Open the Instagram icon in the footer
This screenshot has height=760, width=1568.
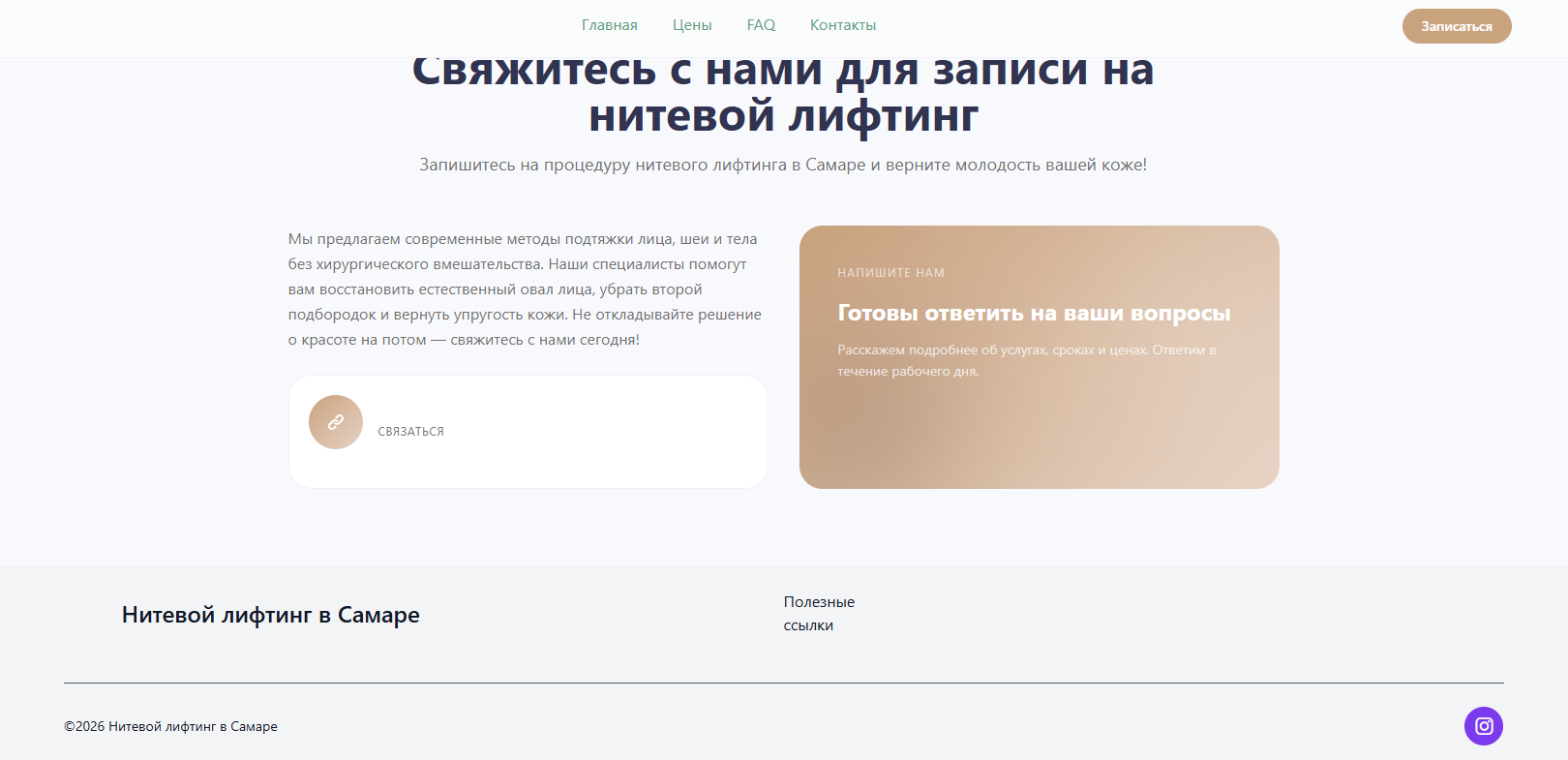(1483, 726)
